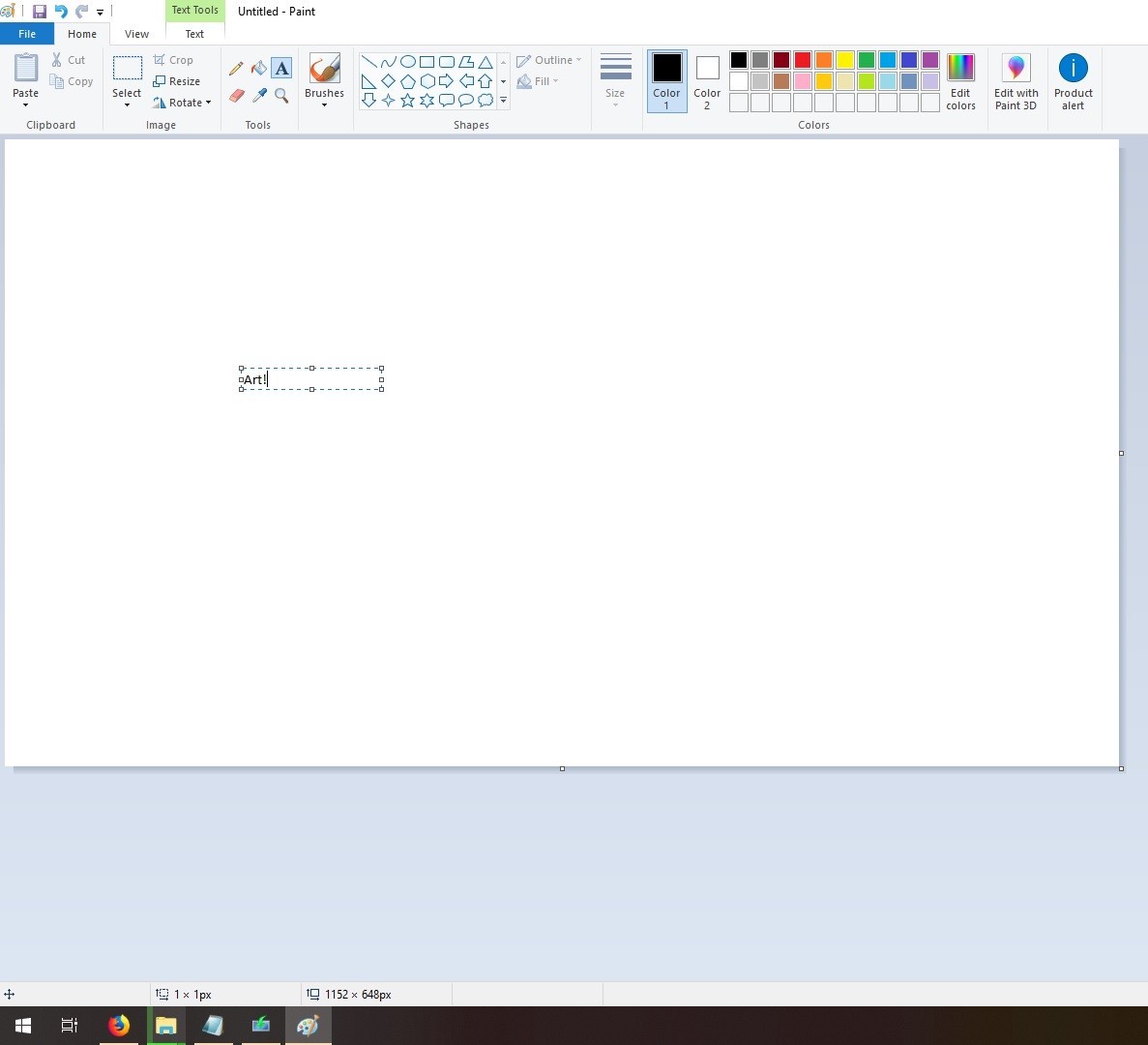
Task: Choose the diagonal Line shape
Action: (x=369, y=62)
